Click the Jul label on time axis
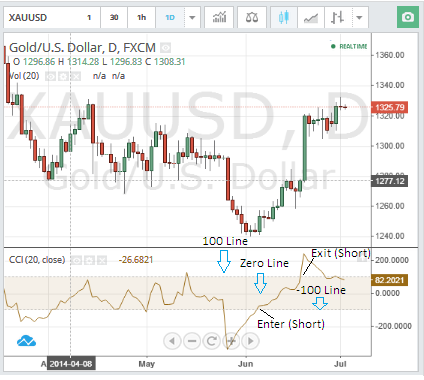 340,364
